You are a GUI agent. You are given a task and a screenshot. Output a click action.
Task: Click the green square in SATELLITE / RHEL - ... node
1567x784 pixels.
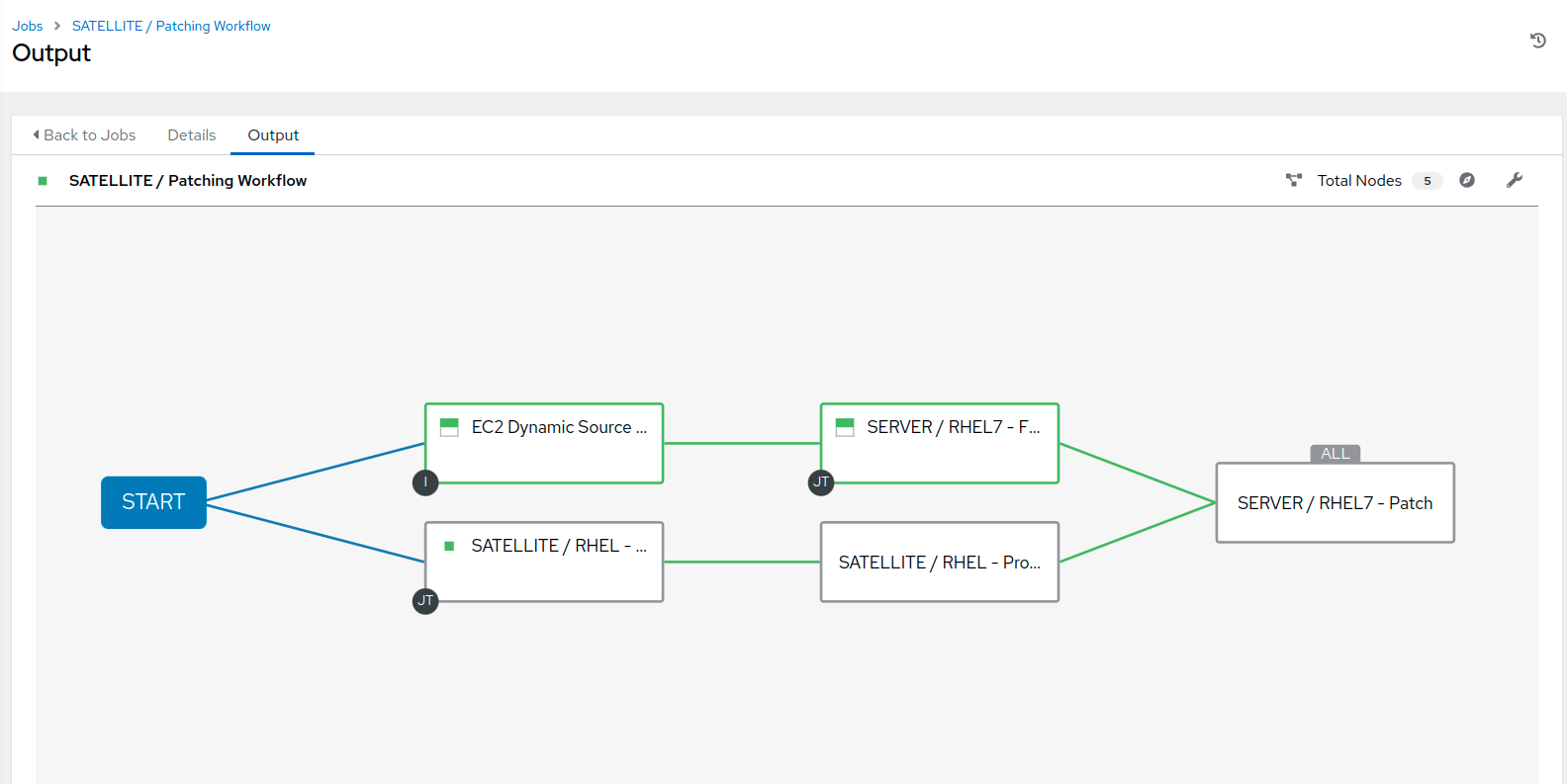tap(449, 546)
